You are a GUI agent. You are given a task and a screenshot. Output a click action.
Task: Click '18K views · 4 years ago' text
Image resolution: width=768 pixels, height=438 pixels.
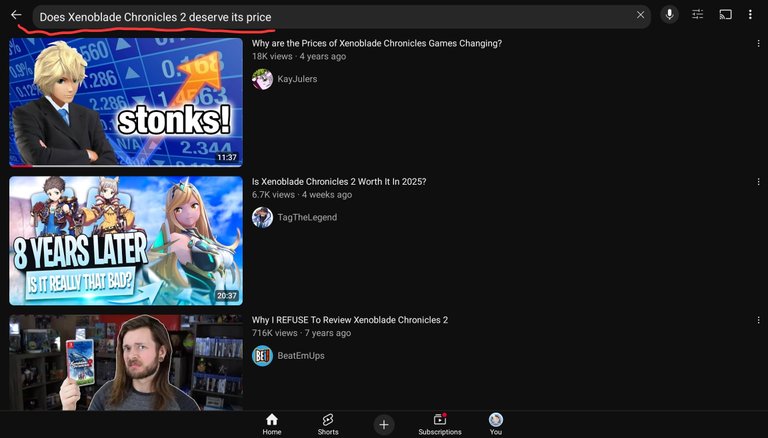(x=299, y=56)
